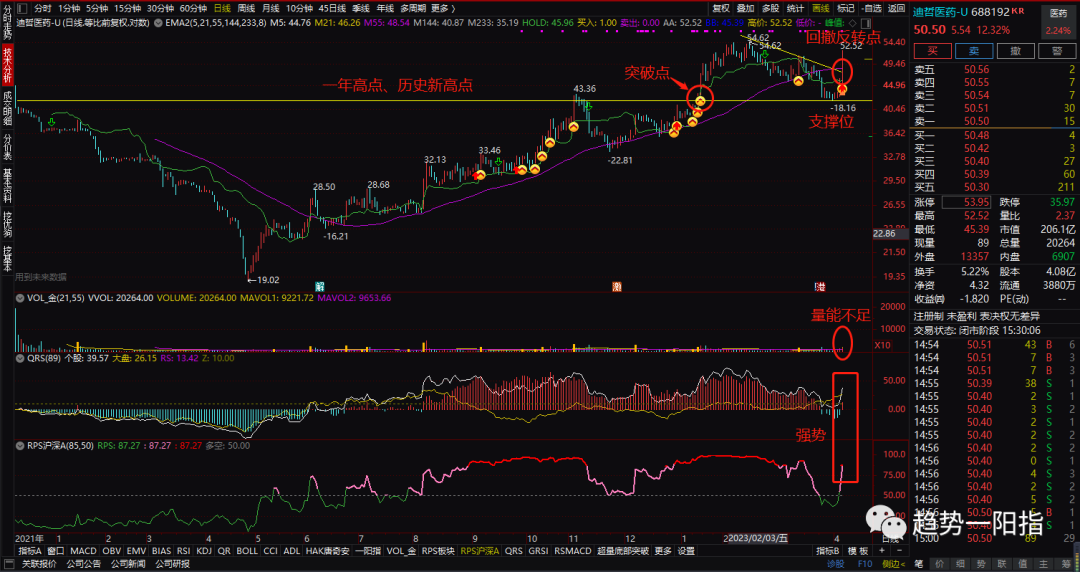Click the red 买 buy button
This screenshot has width=1080, height=572.
click(932, 51)
